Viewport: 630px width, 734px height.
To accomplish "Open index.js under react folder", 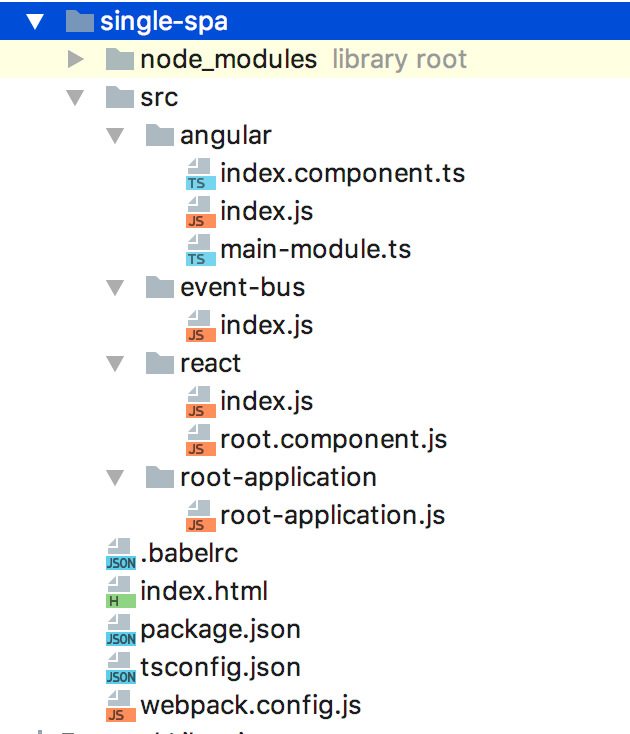I will pos(267,402).
